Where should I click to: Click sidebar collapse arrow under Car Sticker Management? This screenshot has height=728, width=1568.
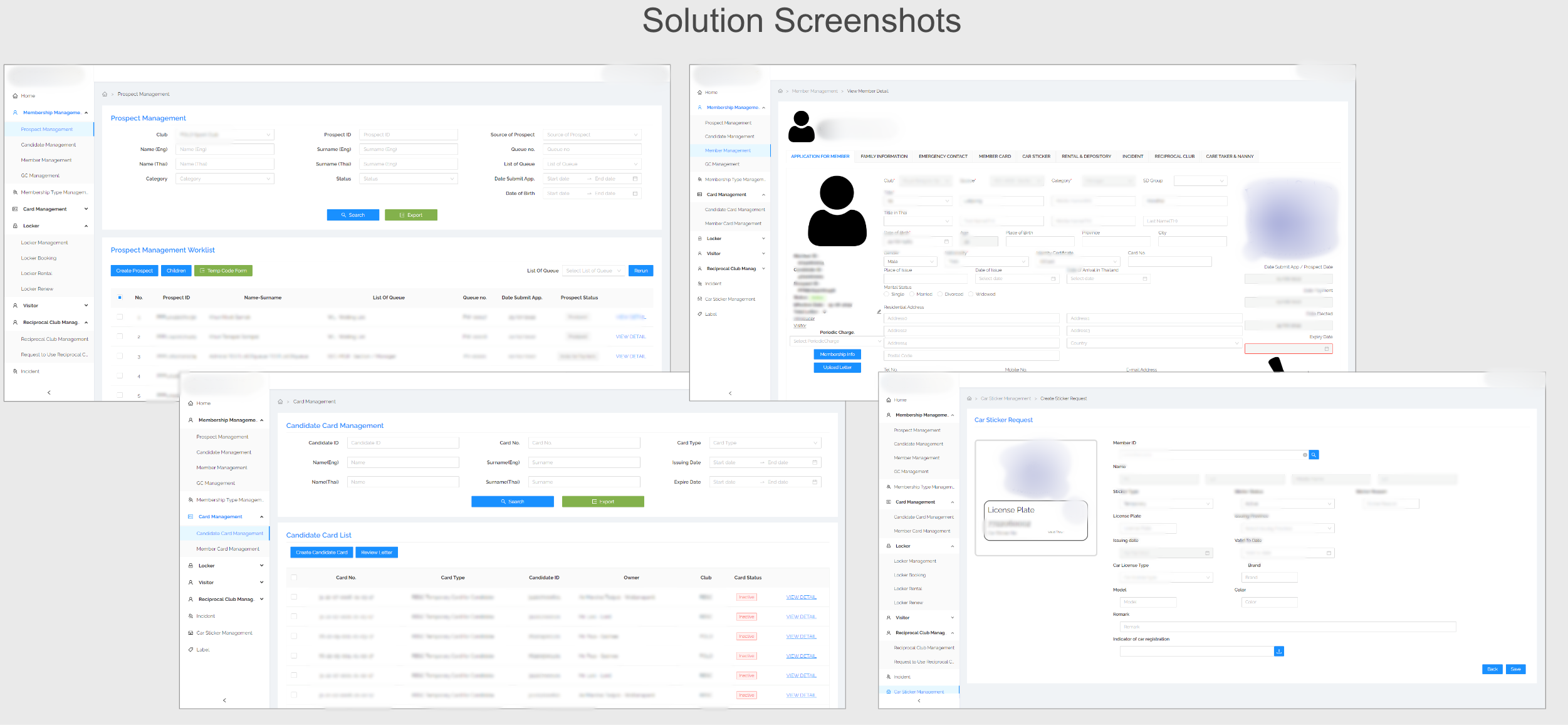pos(919,700)
